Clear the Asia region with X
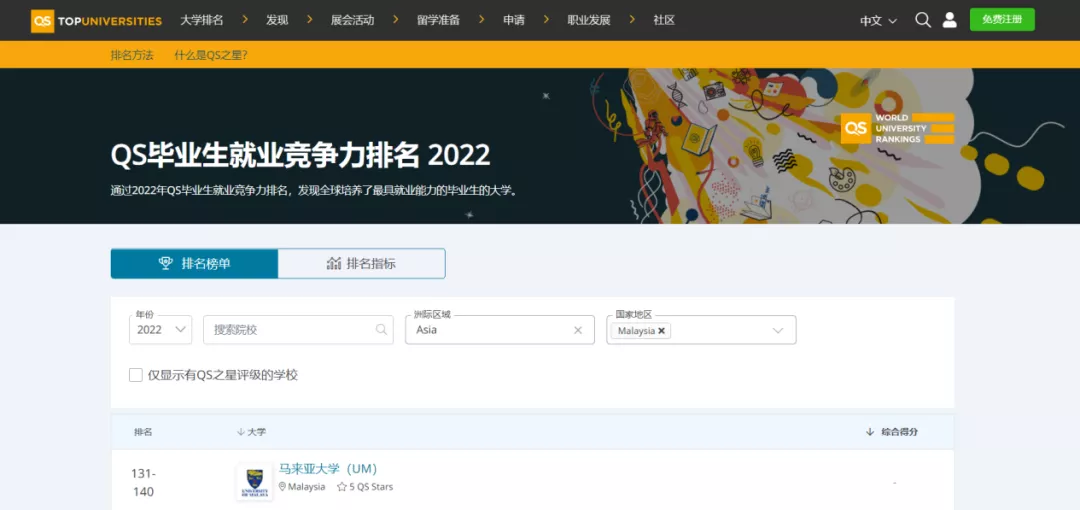 coord(578,330)
